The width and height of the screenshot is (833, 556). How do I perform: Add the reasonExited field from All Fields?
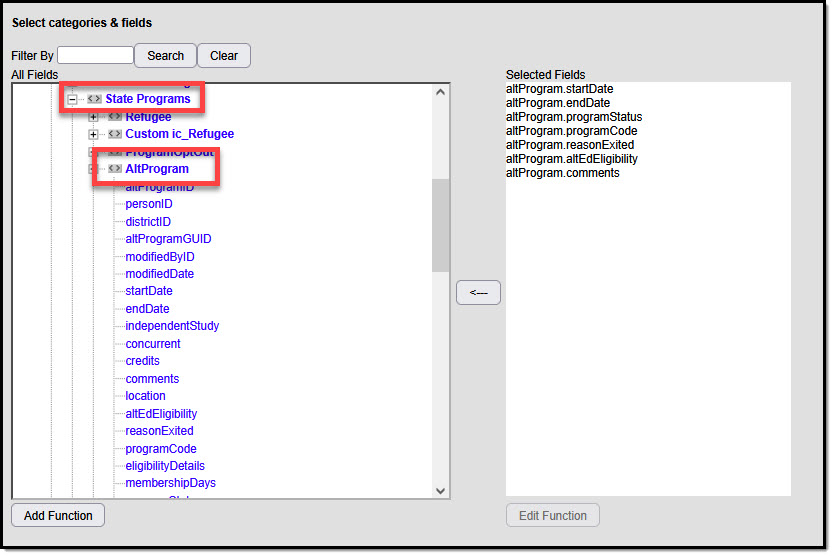tap(159, 431)
